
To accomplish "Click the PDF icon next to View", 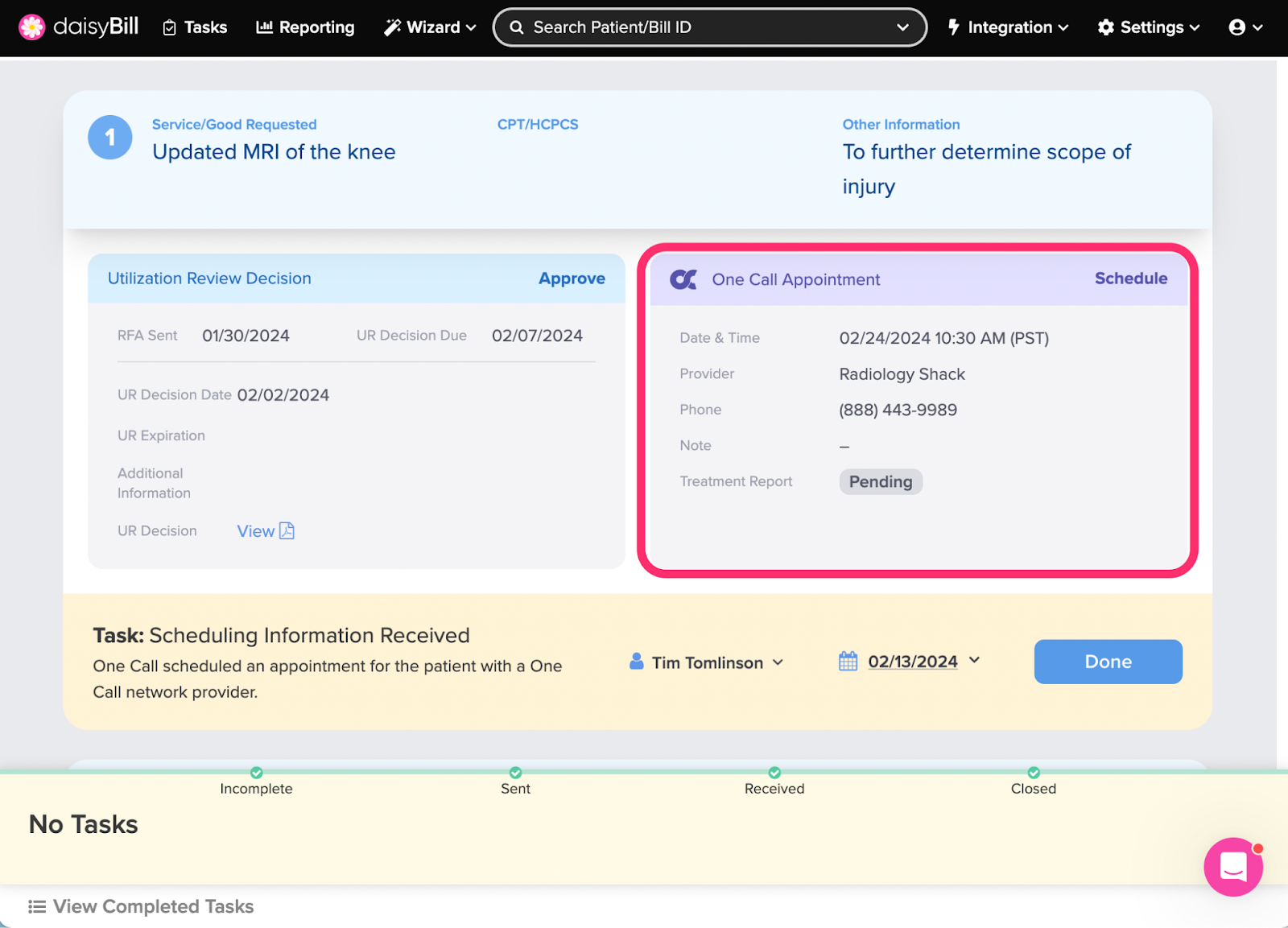I will (287, 531).
